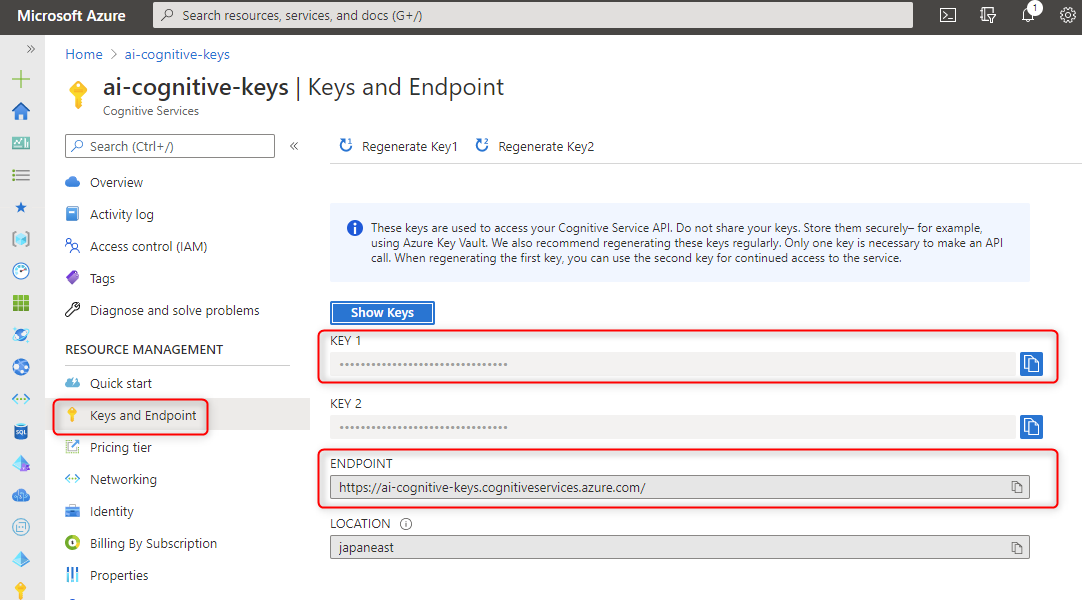Image resolution: width=1082 pixels, height=600 pixels.
Task: Open the notifications bell
Action: (x=1028, y=15)
